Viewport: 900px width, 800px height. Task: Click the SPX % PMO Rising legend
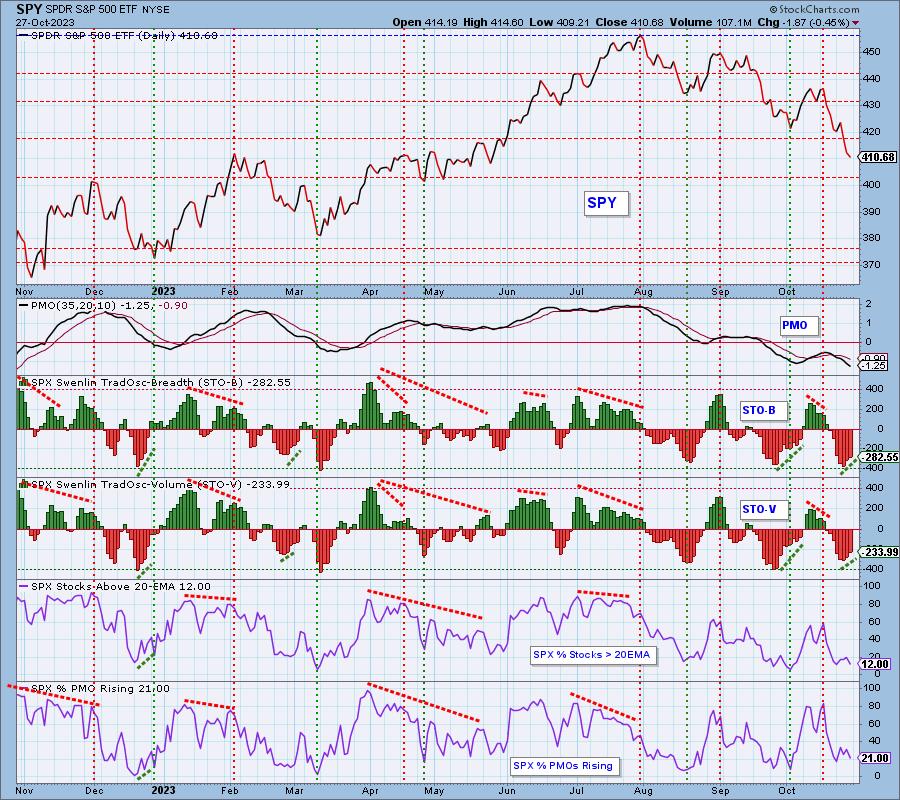[95, 688]
